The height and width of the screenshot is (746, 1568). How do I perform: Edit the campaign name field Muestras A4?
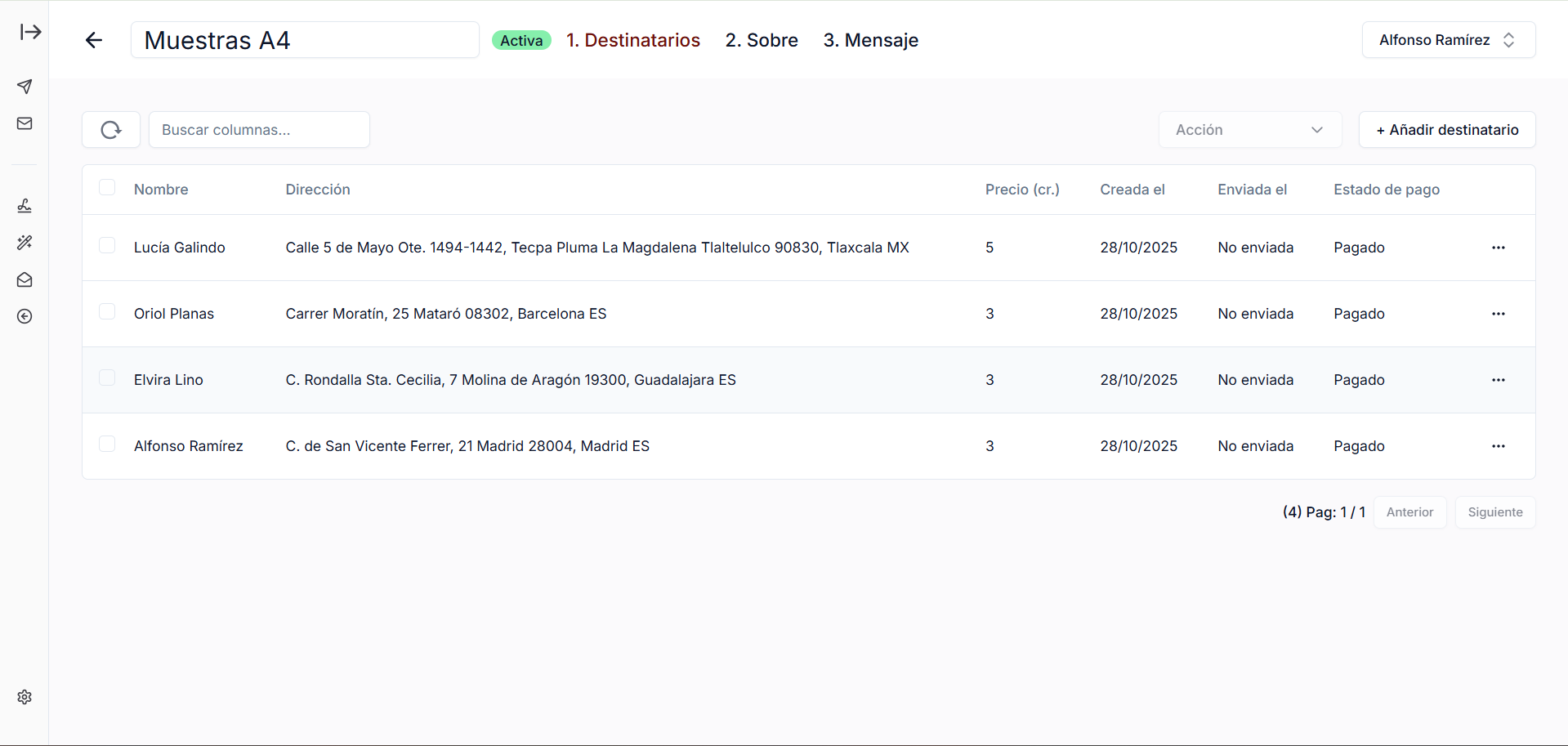click(x=305, y=40)
